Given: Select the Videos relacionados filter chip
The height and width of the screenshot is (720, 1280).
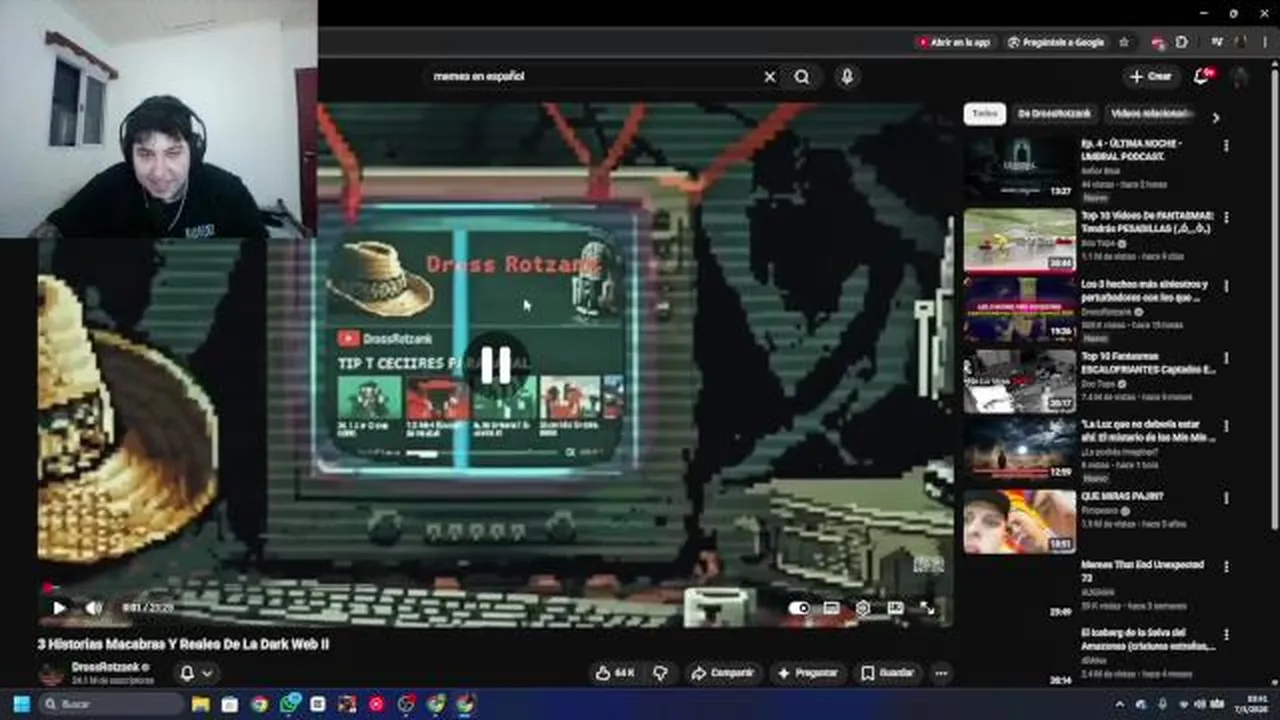Looking at the screenshot, I should [x=1151, y=114].
